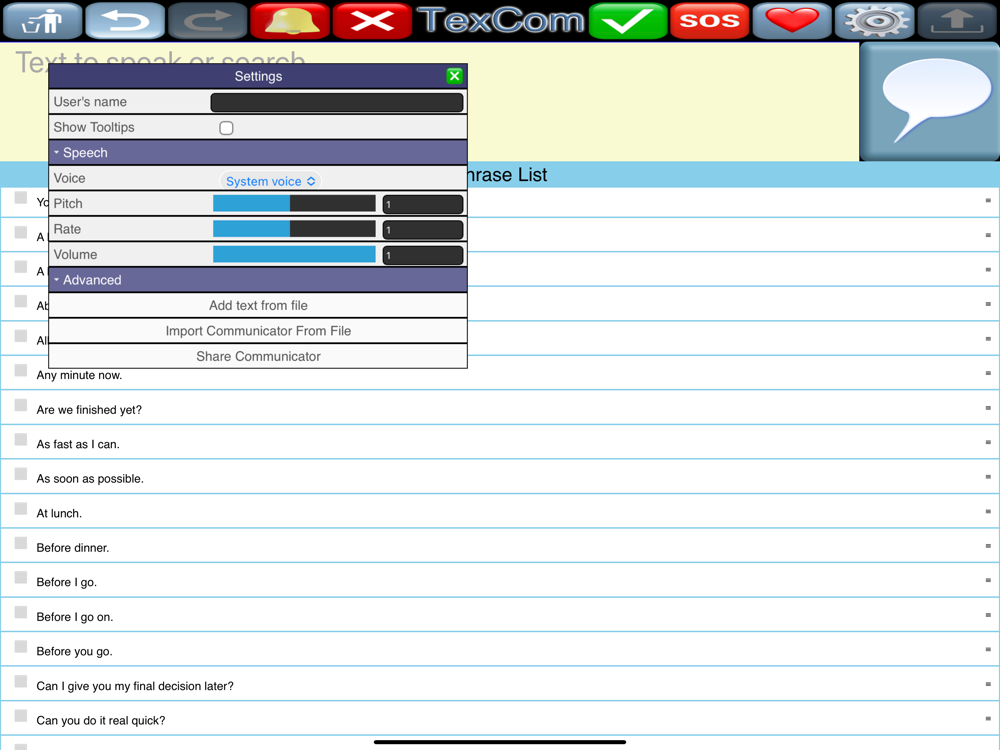The width and height of the screenshot is (1000, 750).
Task: Click drag handle for 'Can you do it real quick?' row
Action: pyautogui.click(x=988, y=718)
